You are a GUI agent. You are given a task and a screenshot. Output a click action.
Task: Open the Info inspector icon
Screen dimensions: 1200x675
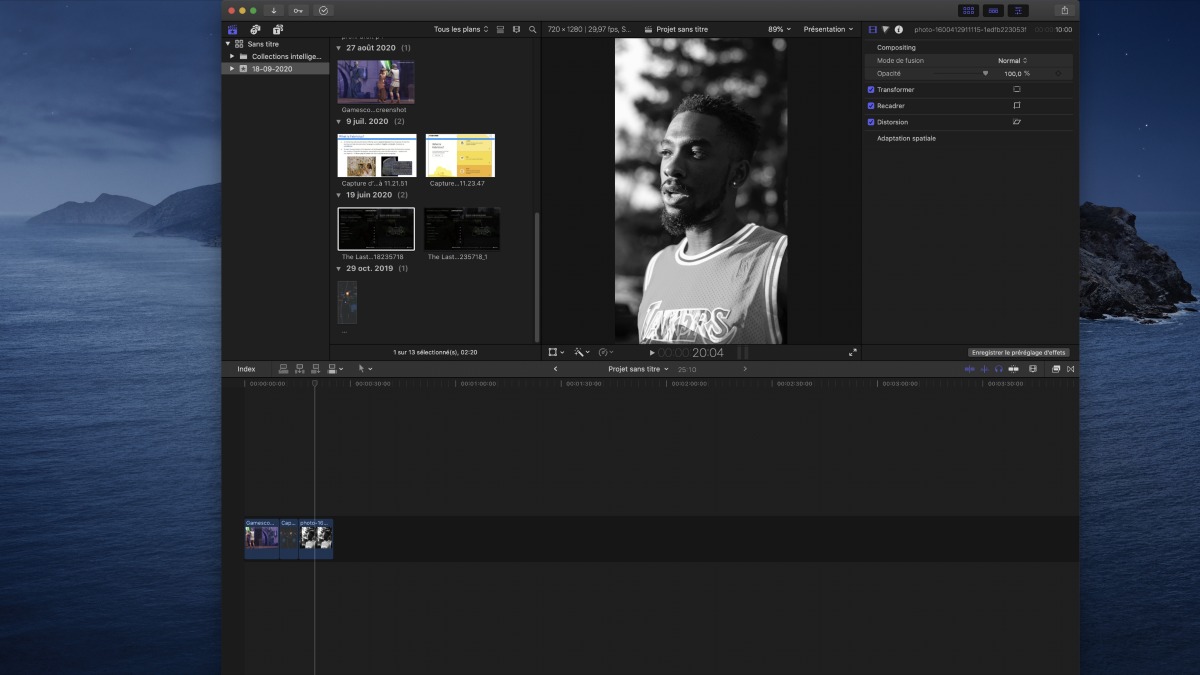[898, 29]
